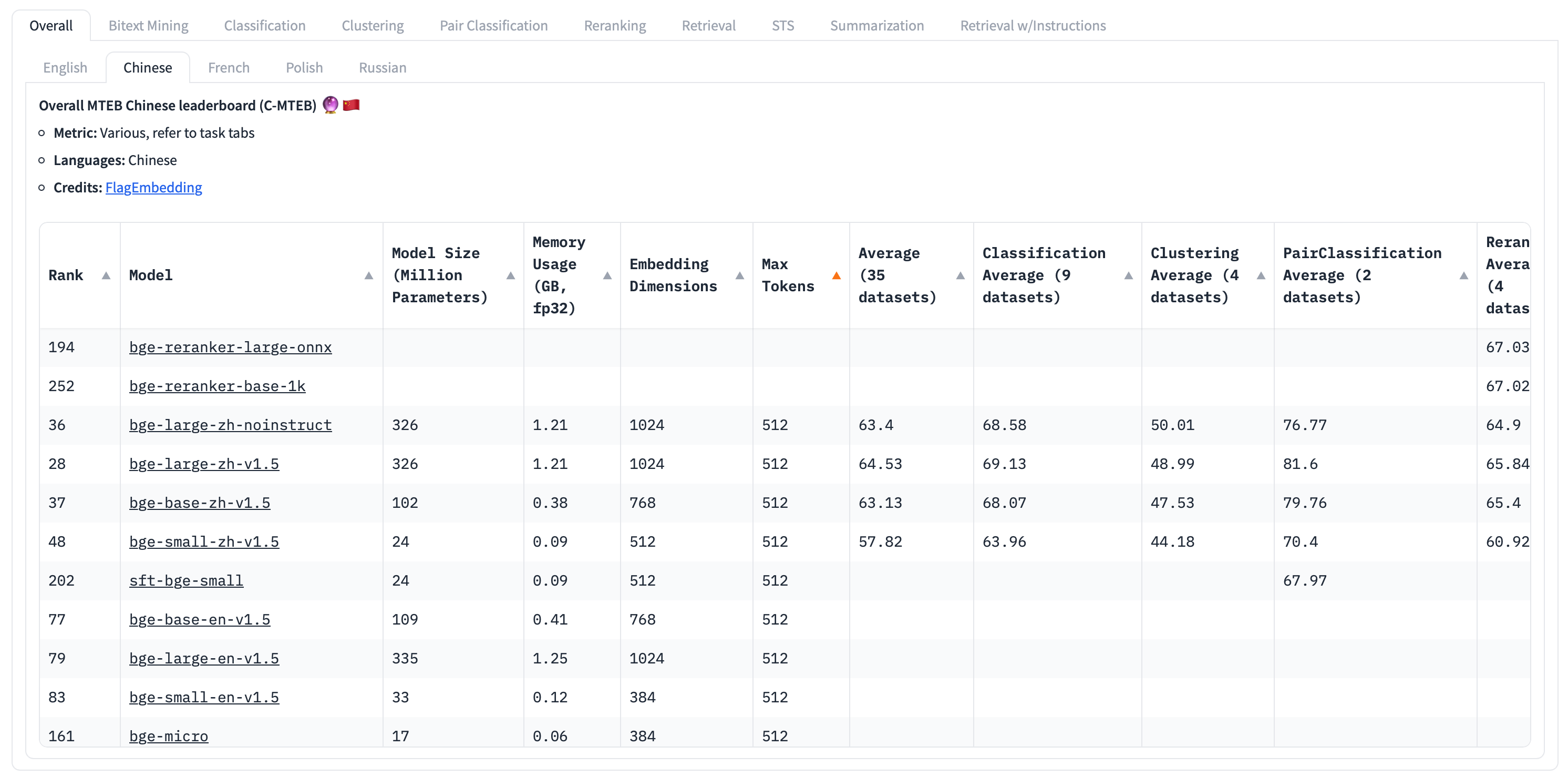The height and width of the screenshot is (777, 1568).
Task: Switch to the Retrieval tab
Action: pyautogui.click(x=708, y=26)
